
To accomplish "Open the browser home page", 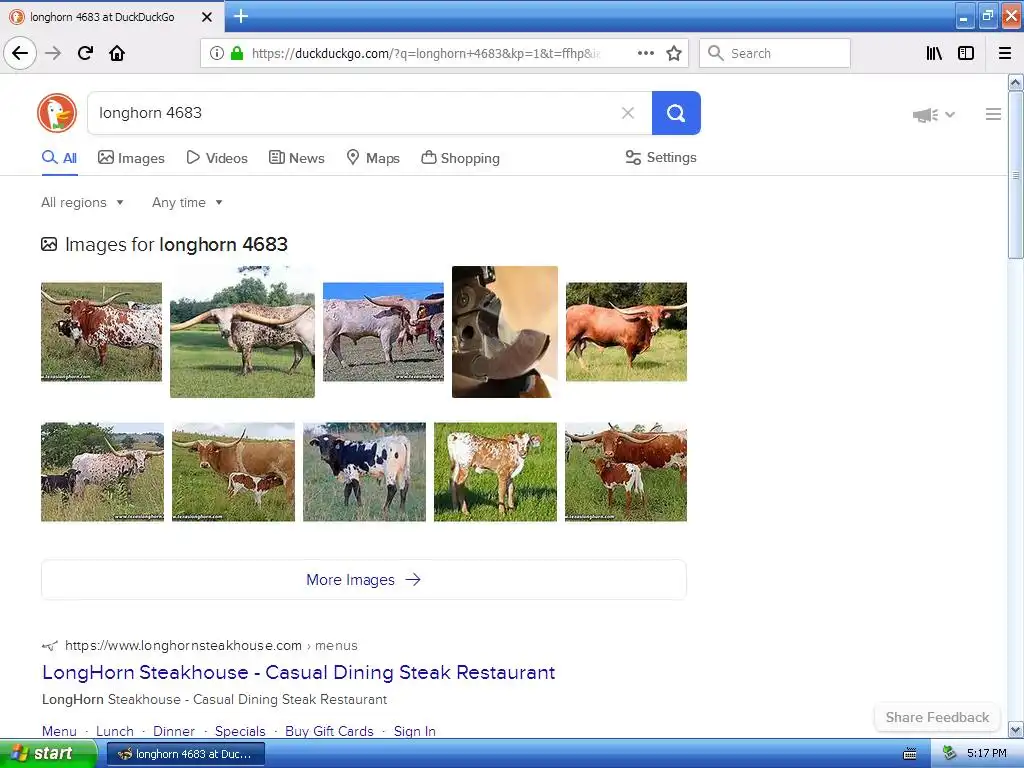I will pyautogui.click(x=117, y=53).
